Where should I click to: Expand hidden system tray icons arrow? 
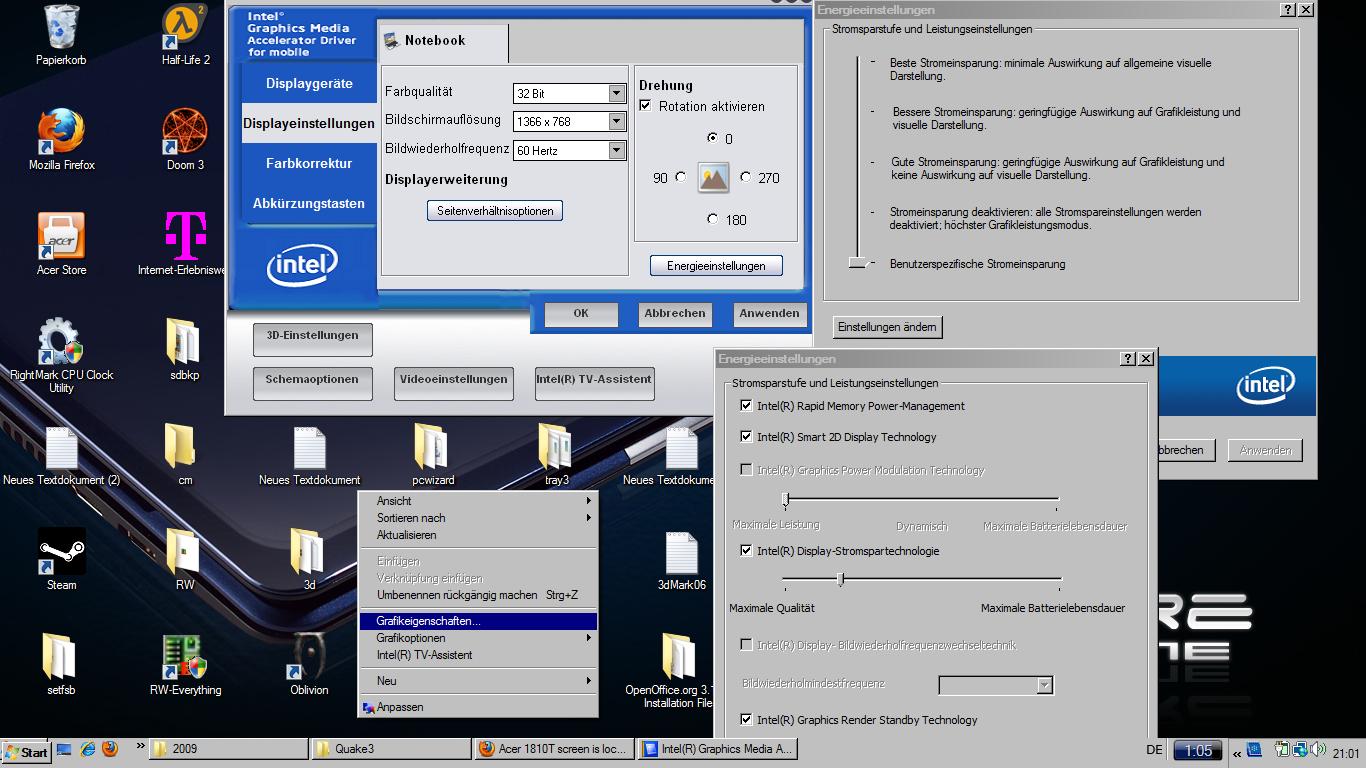coord(1237,752)
